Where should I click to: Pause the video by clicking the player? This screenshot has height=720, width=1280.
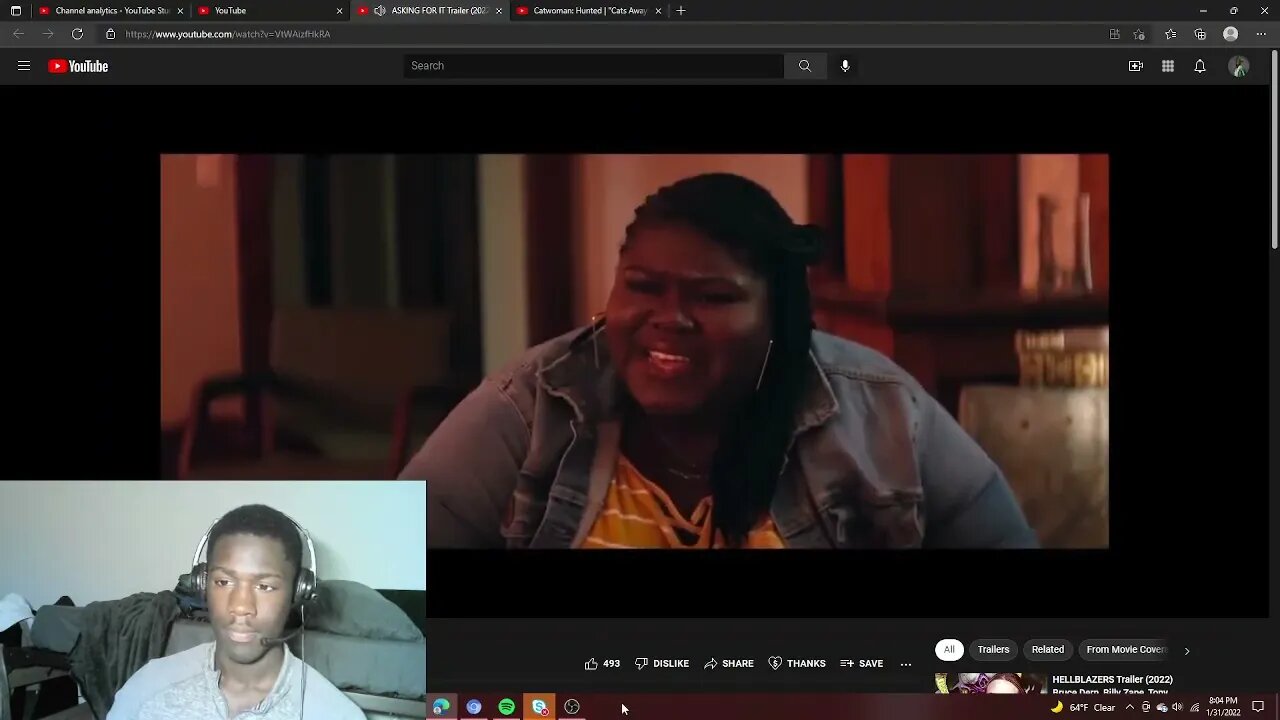pos(634,351)
